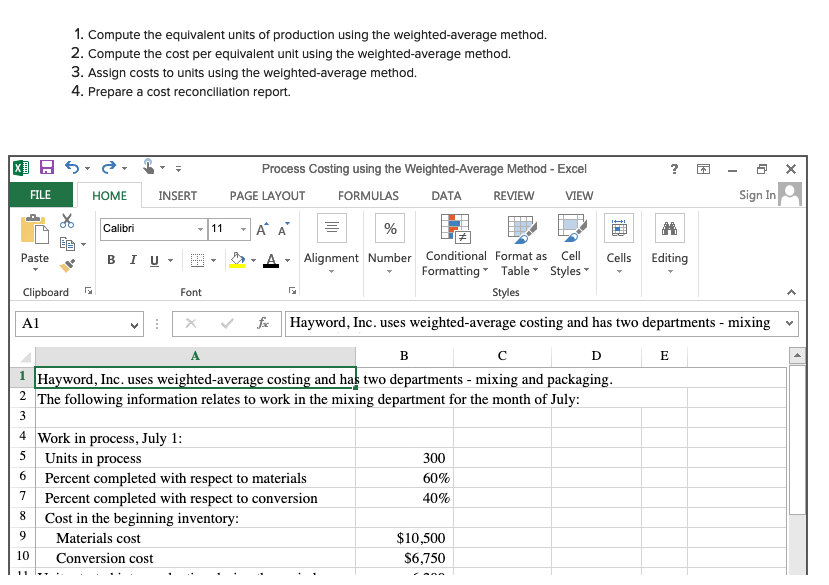Expand the borders options arrow
The image size is (829, 585).
pos(214,260)
